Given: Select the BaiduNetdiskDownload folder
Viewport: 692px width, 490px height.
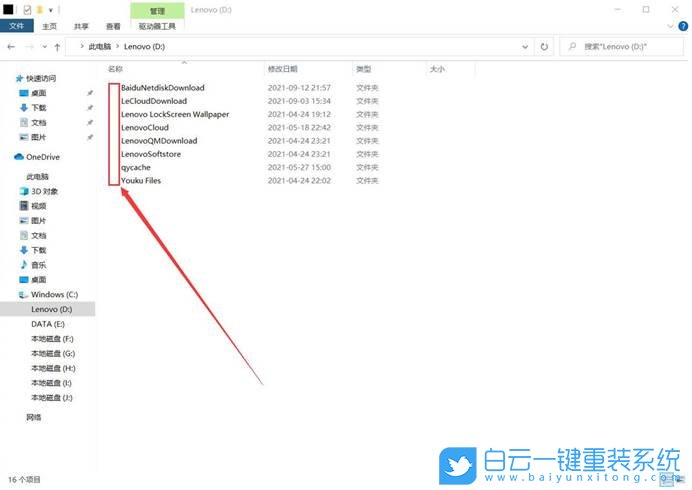Looking at the screenshot, I should [163, 87].
